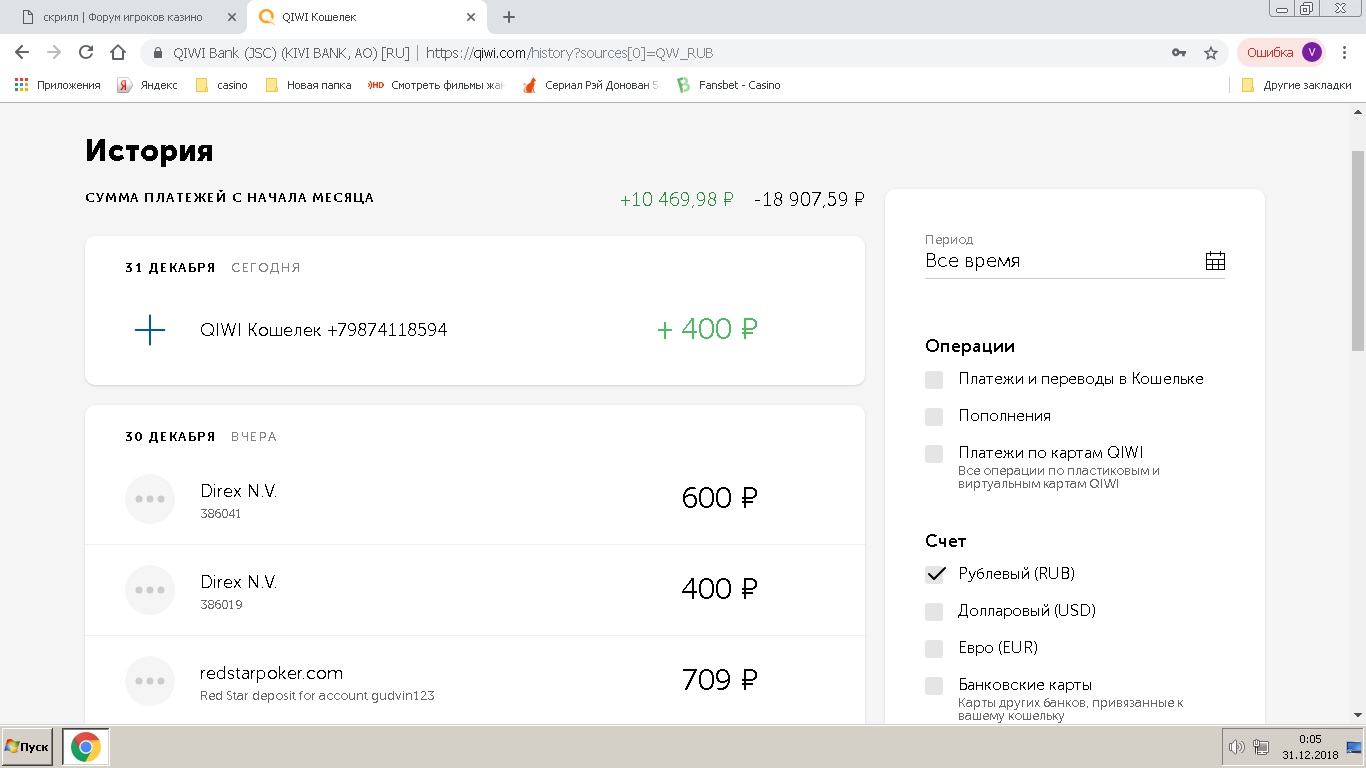Open Chrome profile avatar V
This screenshot has height=768, width=1366.
point(1312,52)
